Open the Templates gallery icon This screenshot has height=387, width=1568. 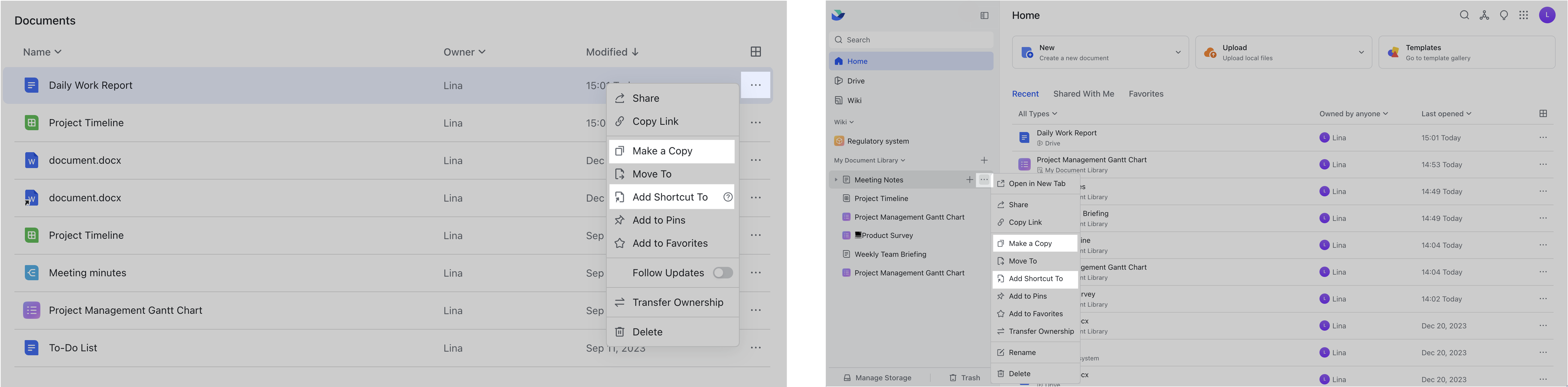tap(1393, 52)
